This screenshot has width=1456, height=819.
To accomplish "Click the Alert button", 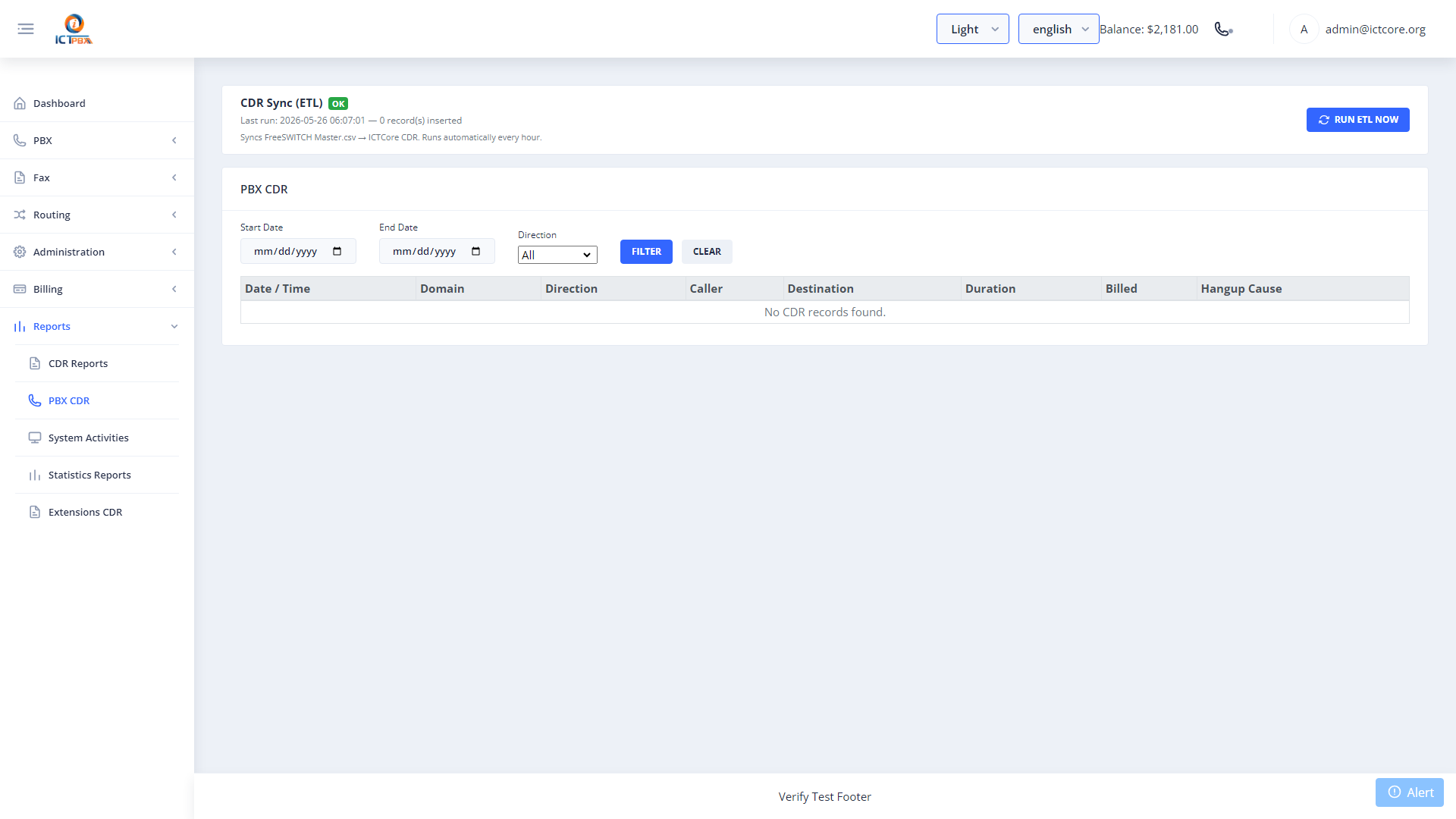I will point(1410,792).
